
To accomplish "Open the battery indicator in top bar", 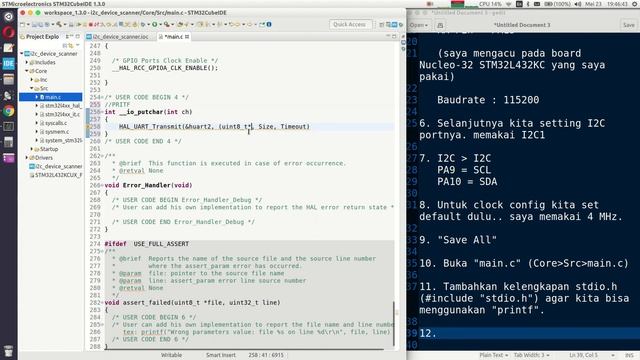I will [557, 4].
